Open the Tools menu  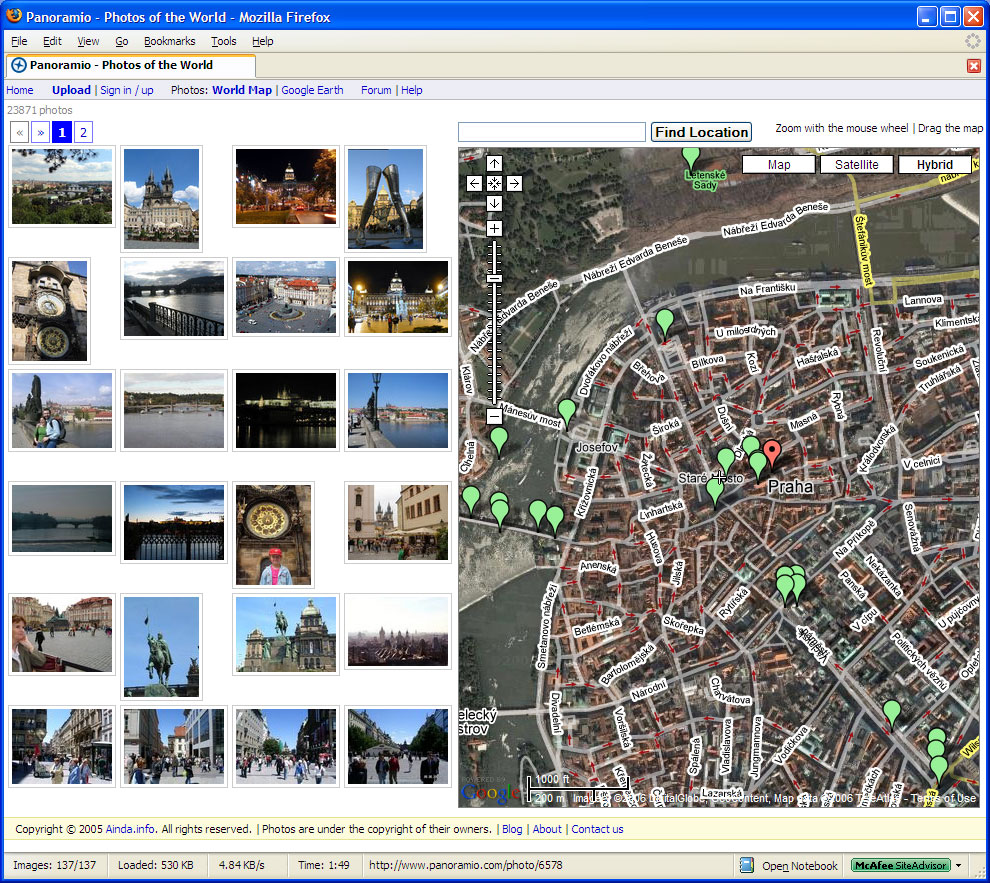(223, 41)
